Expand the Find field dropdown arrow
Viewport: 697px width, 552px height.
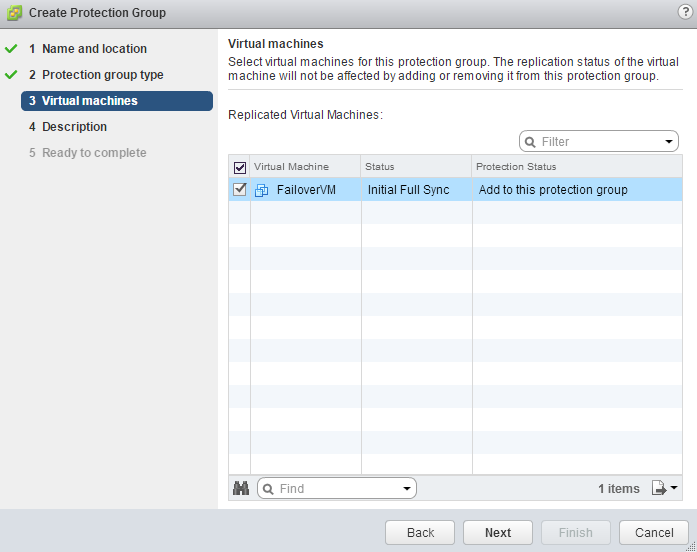coord(406,489)
